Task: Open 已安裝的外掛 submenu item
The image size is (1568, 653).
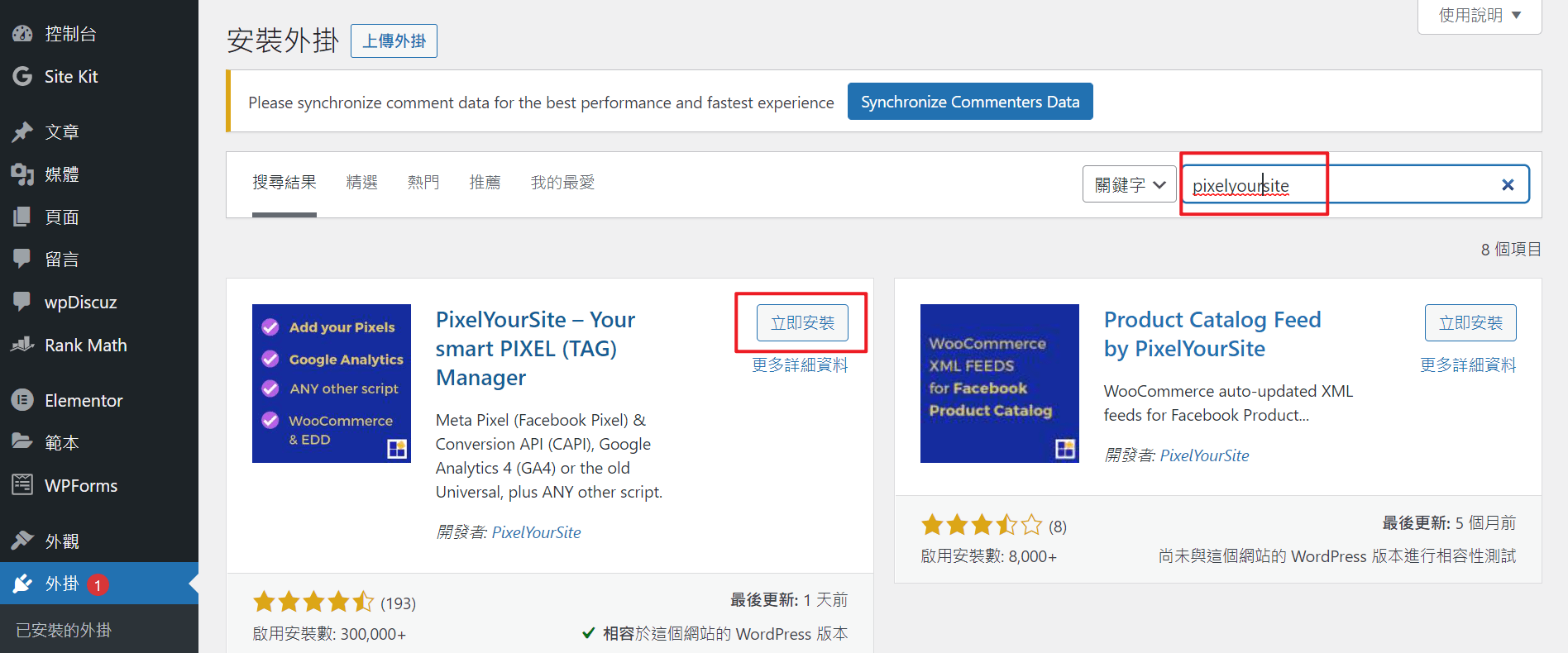Action: coord(64,631)
